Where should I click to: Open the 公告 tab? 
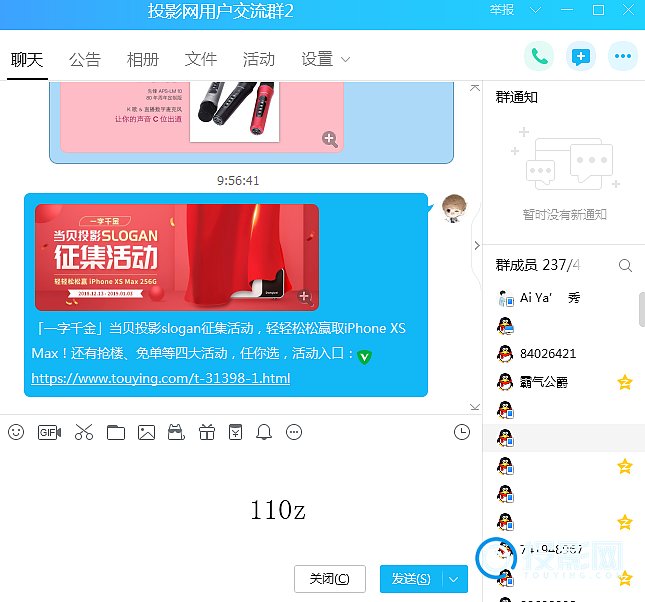pos(85,60)
